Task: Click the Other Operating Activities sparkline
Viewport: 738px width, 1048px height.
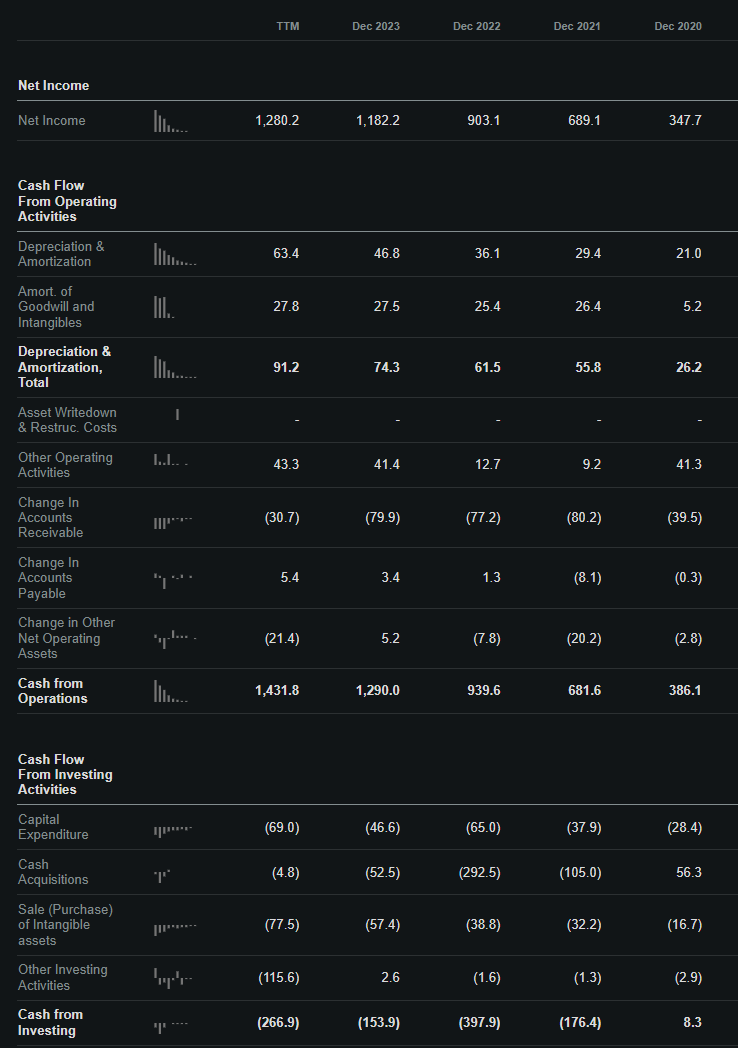Action: click(170, 461)
